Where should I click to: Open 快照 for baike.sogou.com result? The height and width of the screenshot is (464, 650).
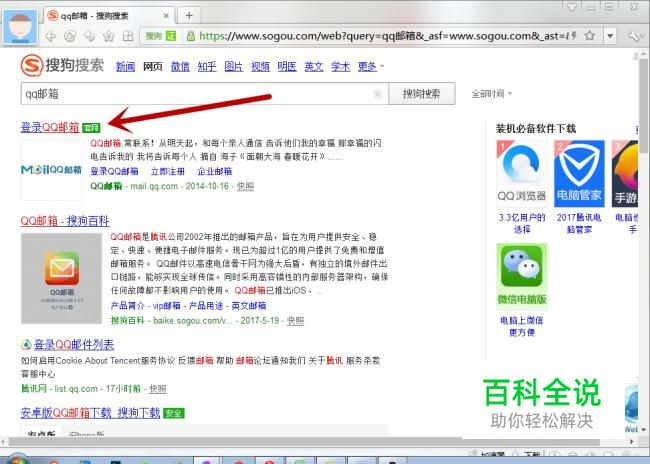coord(295,321)
